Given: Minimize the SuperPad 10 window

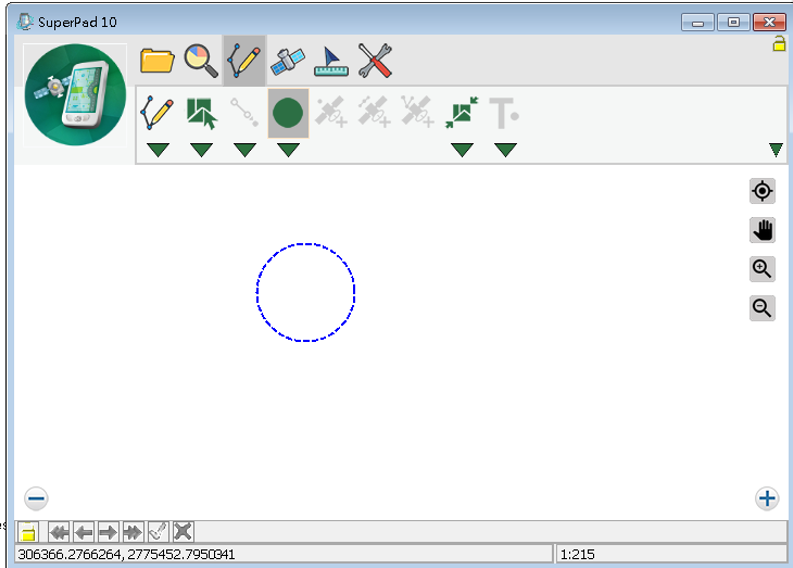Looking at the screenshot, I should [x=697, y=22].
